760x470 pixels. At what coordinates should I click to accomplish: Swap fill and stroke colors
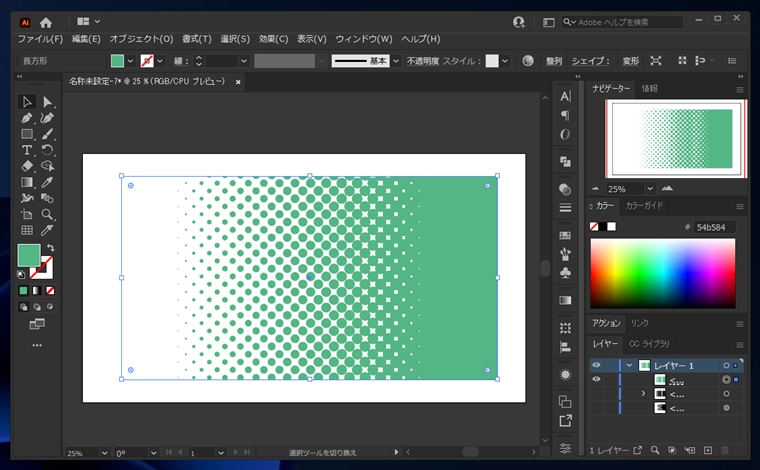[x=50, y=248]
